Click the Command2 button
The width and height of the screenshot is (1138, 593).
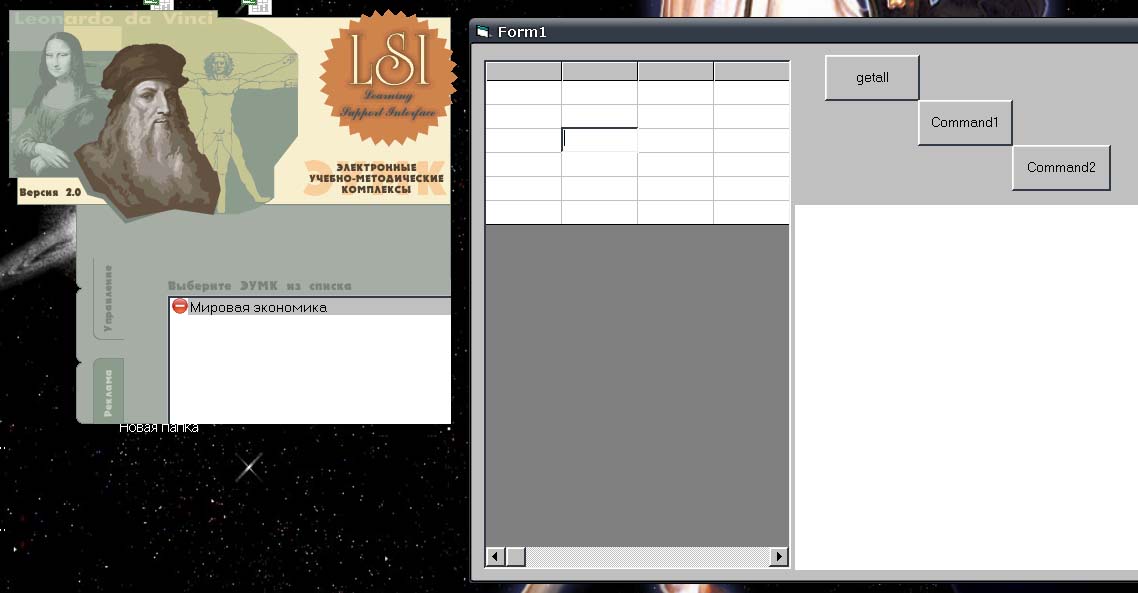(1061, 168)
